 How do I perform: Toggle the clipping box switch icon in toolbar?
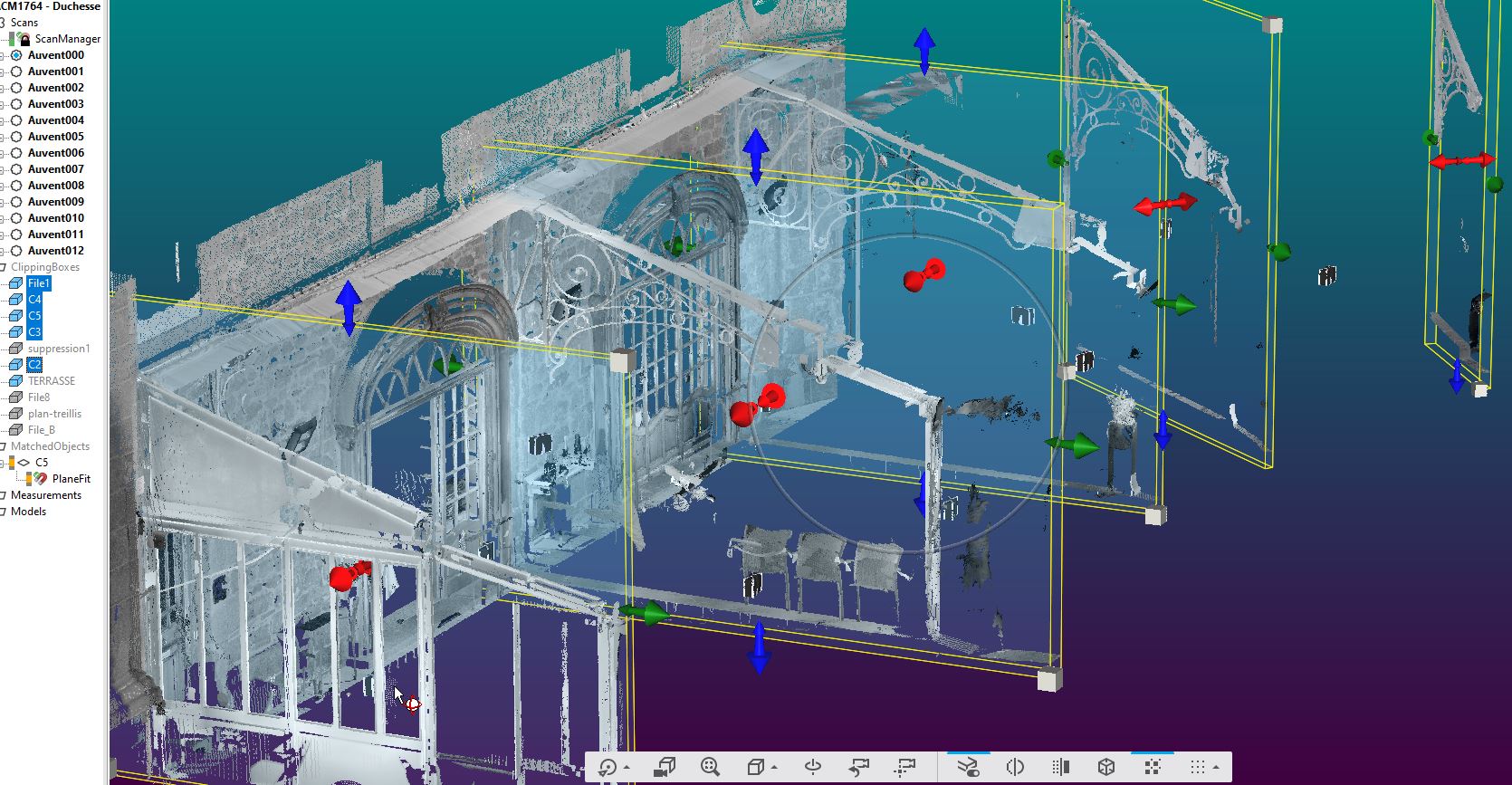pos(968,767)
